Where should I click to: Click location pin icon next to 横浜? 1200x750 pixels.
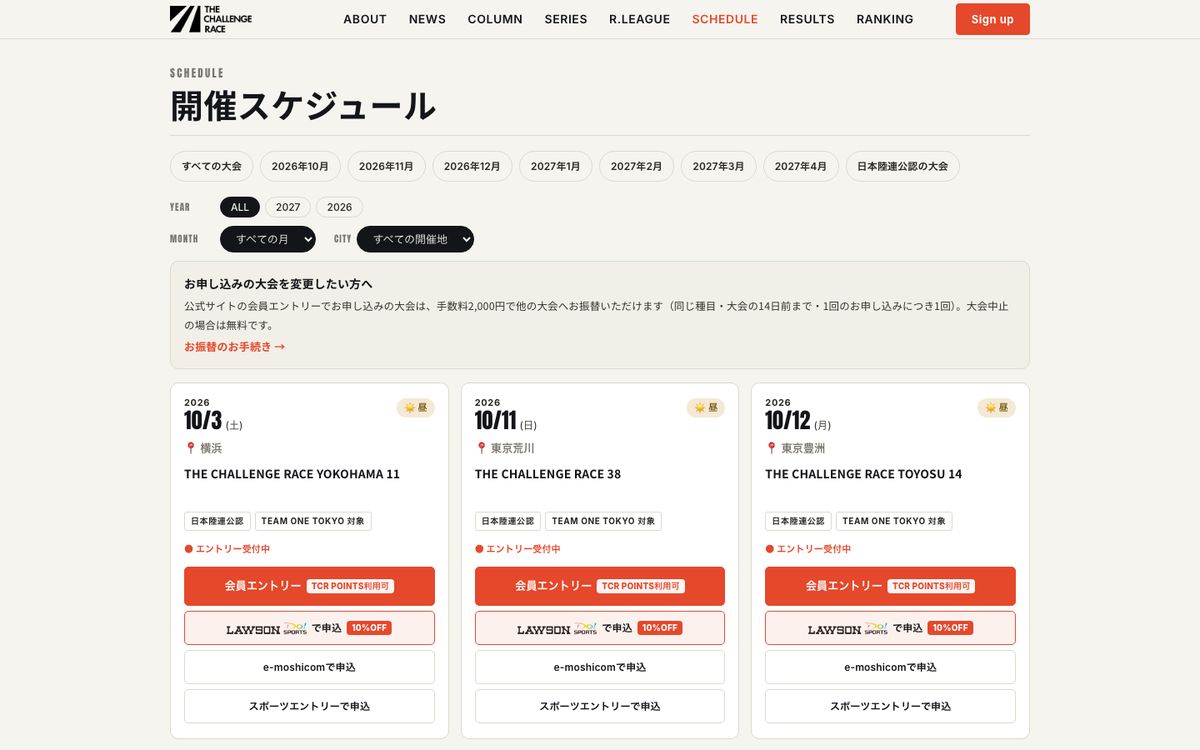pyautogui.click(x=190, y=448)
